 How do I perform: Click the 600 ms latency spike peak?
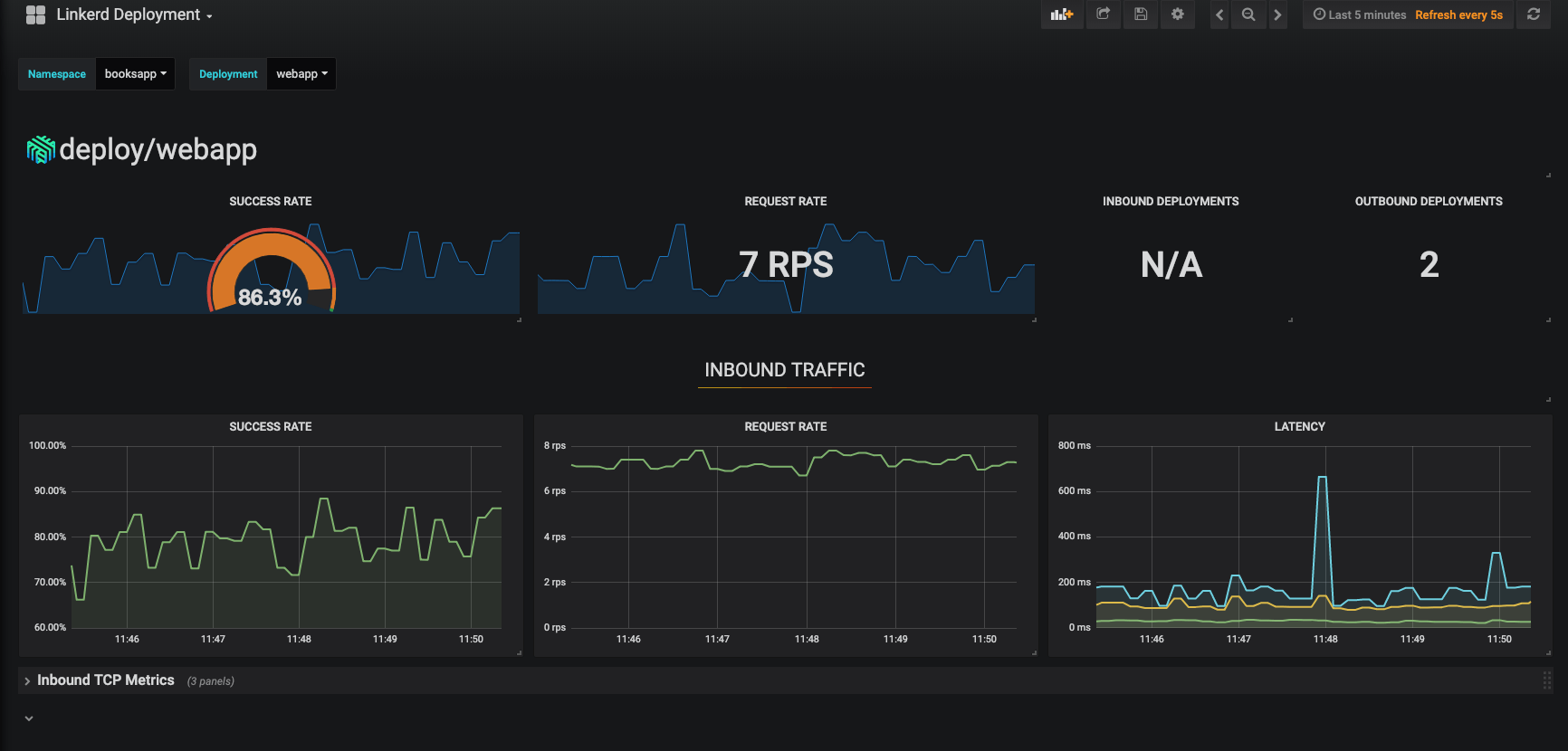1322,478
